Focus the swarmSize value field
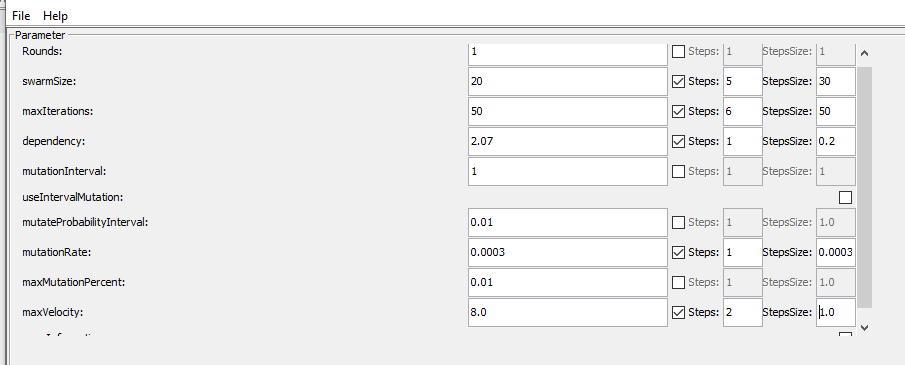Image resolution: width=905 pixels, height=365 pixels. [x=568, y=81]
